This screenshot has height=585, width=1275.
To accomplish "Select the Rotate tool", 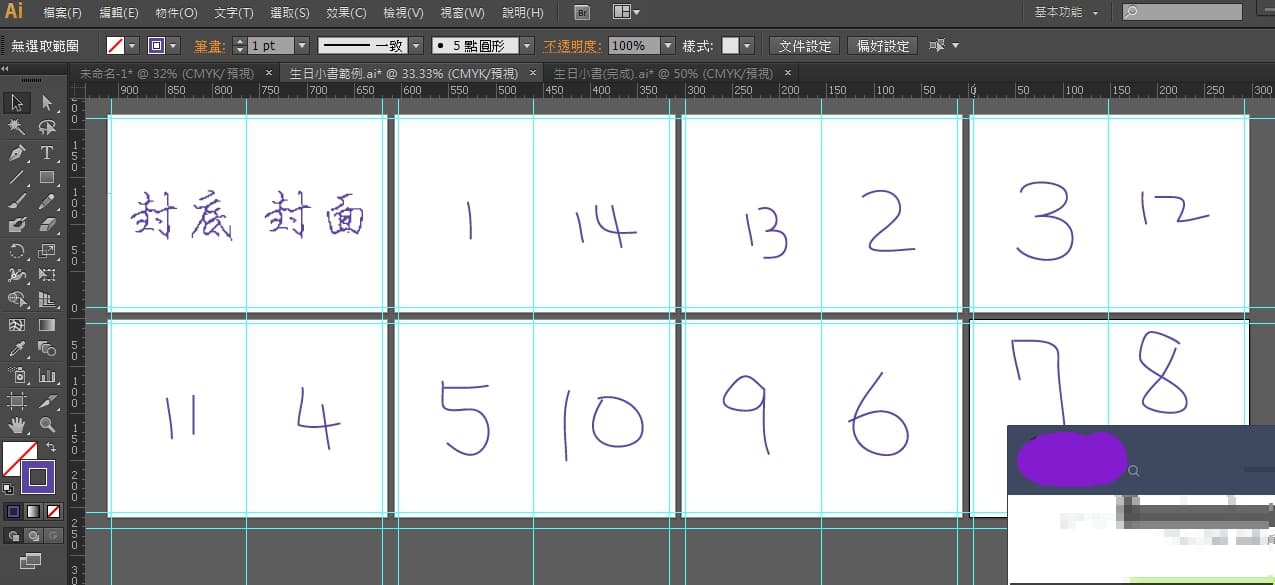I will (x=17, y=251).
